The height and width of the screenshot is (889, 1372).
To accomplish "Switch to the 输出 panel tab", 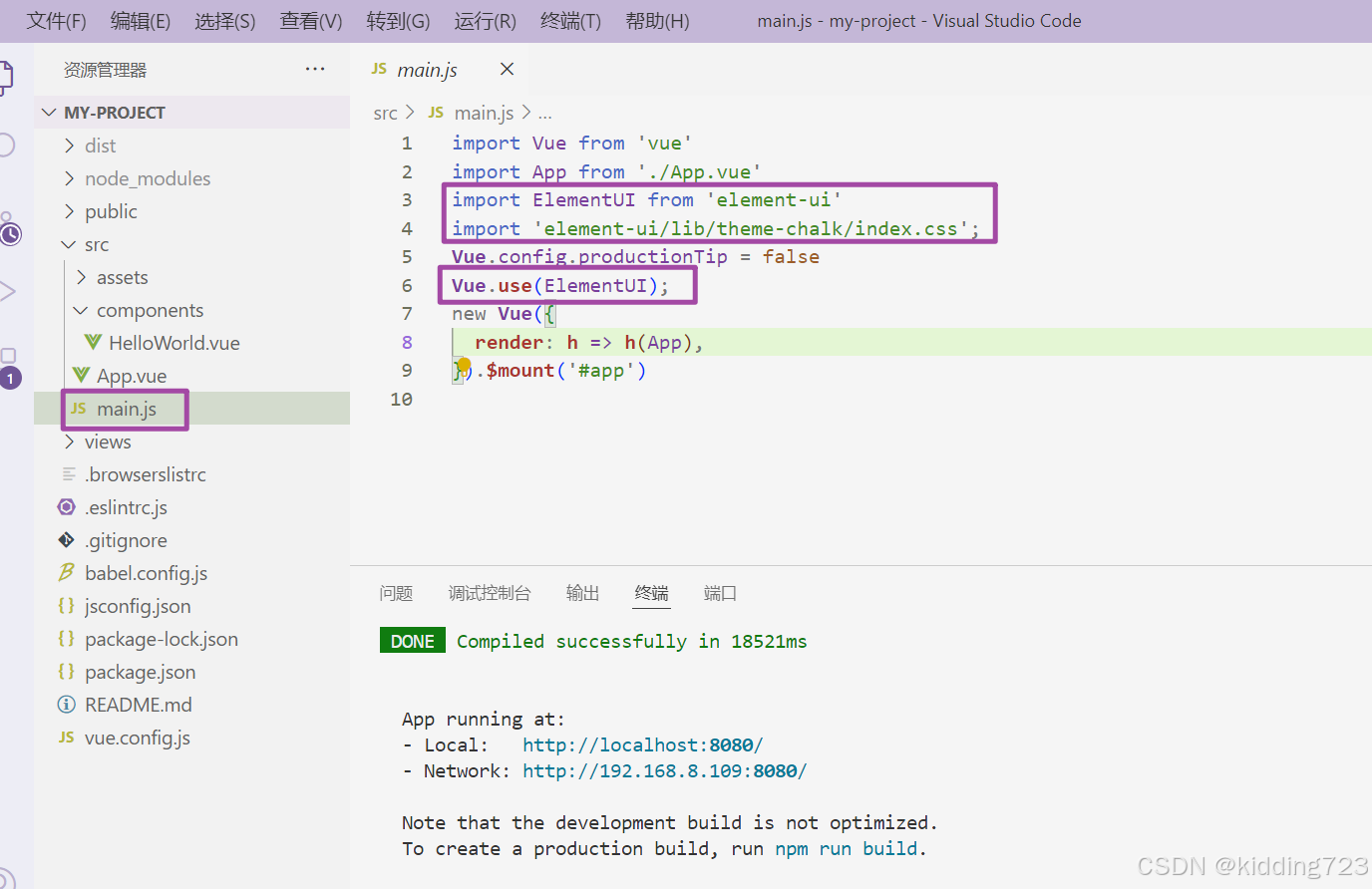I will pyautogui.click(x=582, y=593).
